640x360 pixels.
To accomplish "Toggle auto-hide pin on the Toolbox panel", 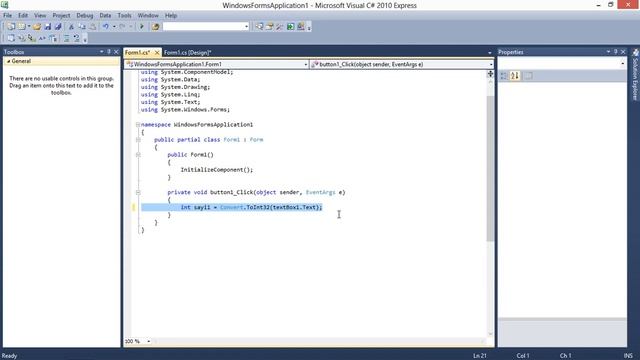I will point(109,52).
